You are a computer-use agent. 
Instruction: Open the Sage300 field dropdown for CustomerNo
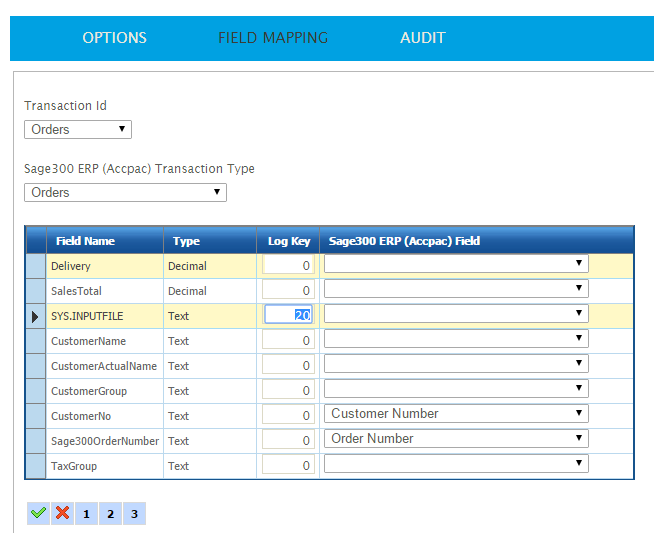click(x=456, y=414)
